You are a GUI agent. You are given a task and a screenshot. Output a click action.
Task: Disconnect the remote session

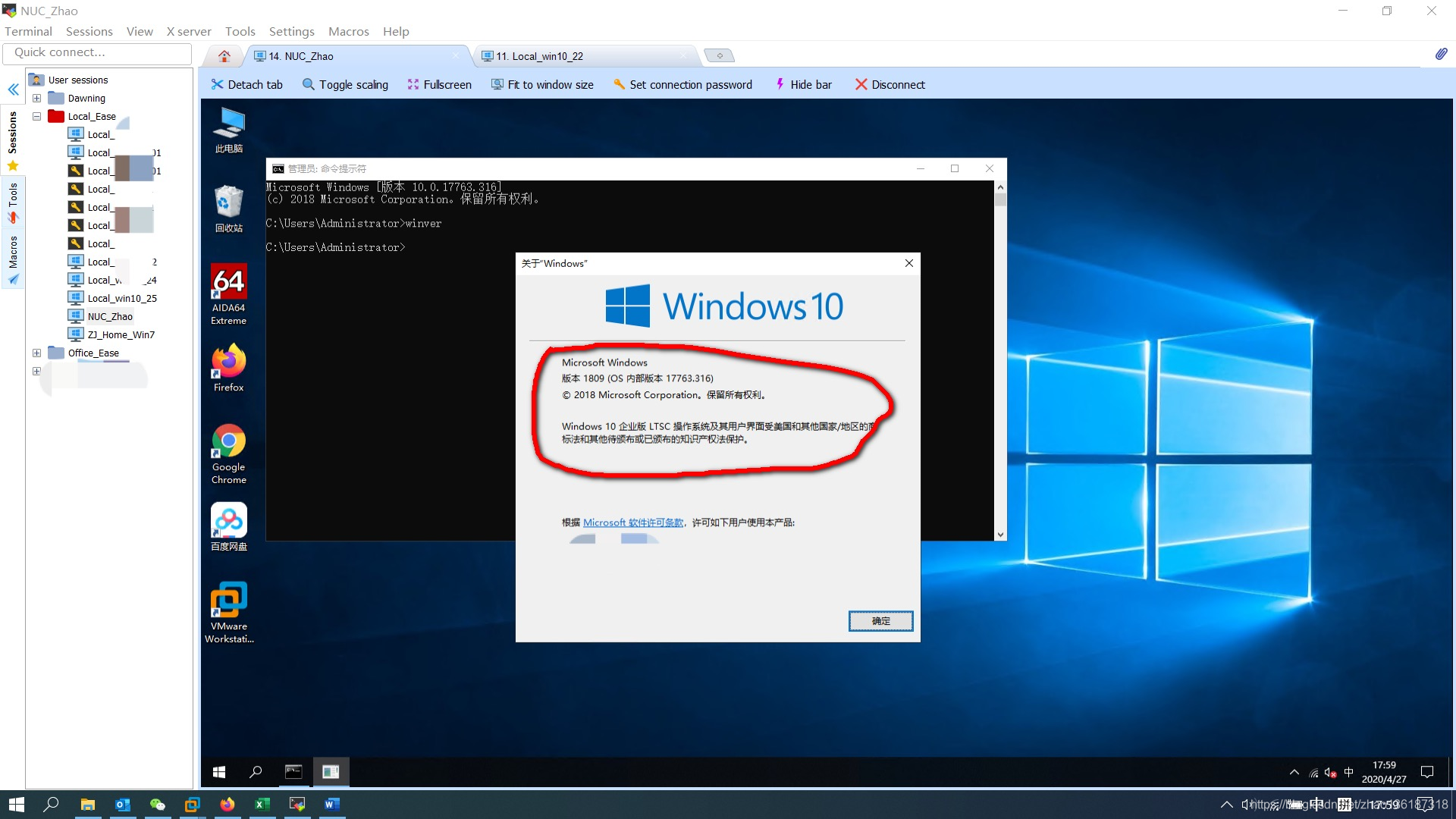coord(890,84)
